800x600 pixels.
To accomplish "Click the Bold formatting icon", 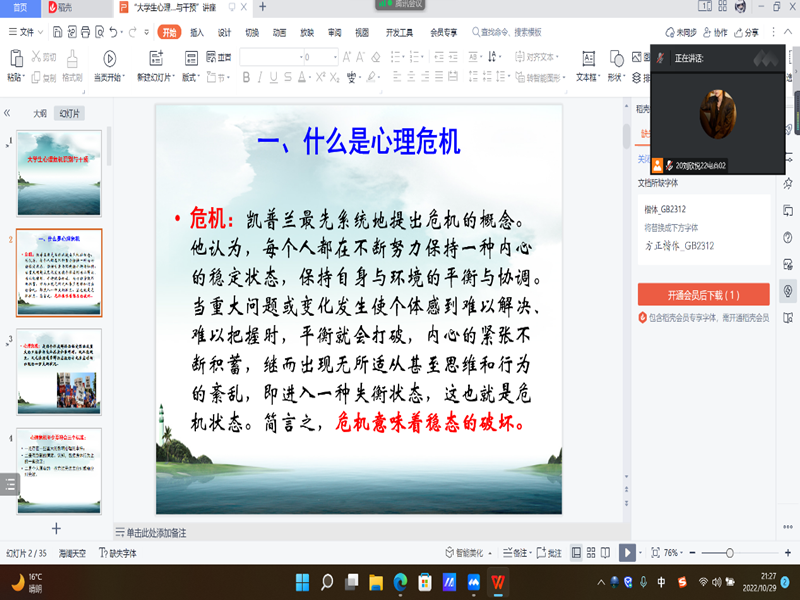I will (x=246, y=77).
